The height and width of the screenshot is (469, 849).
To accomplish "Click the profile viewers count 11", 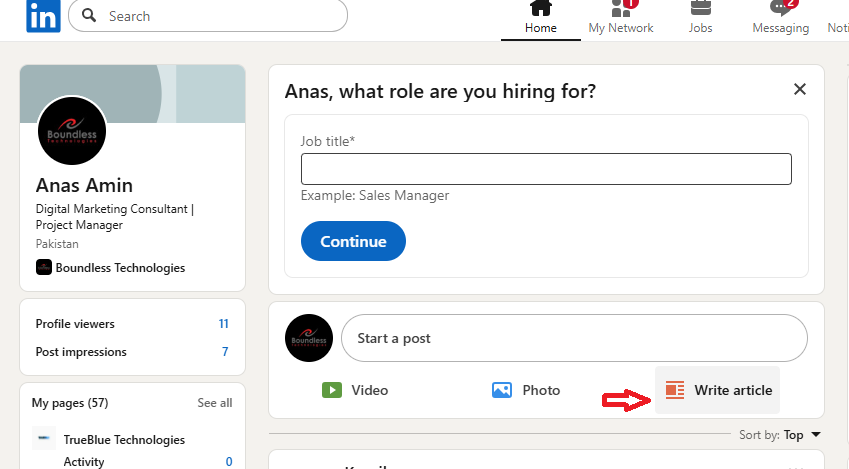I will 224,324.
